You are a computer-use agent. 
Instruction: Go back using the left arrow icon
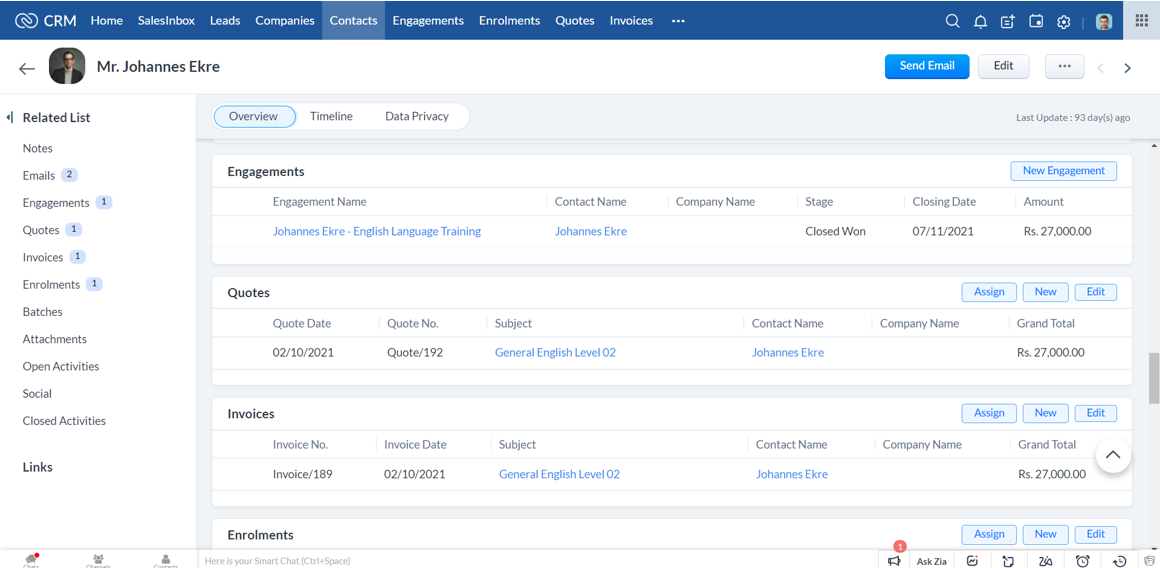pos(27,68)
